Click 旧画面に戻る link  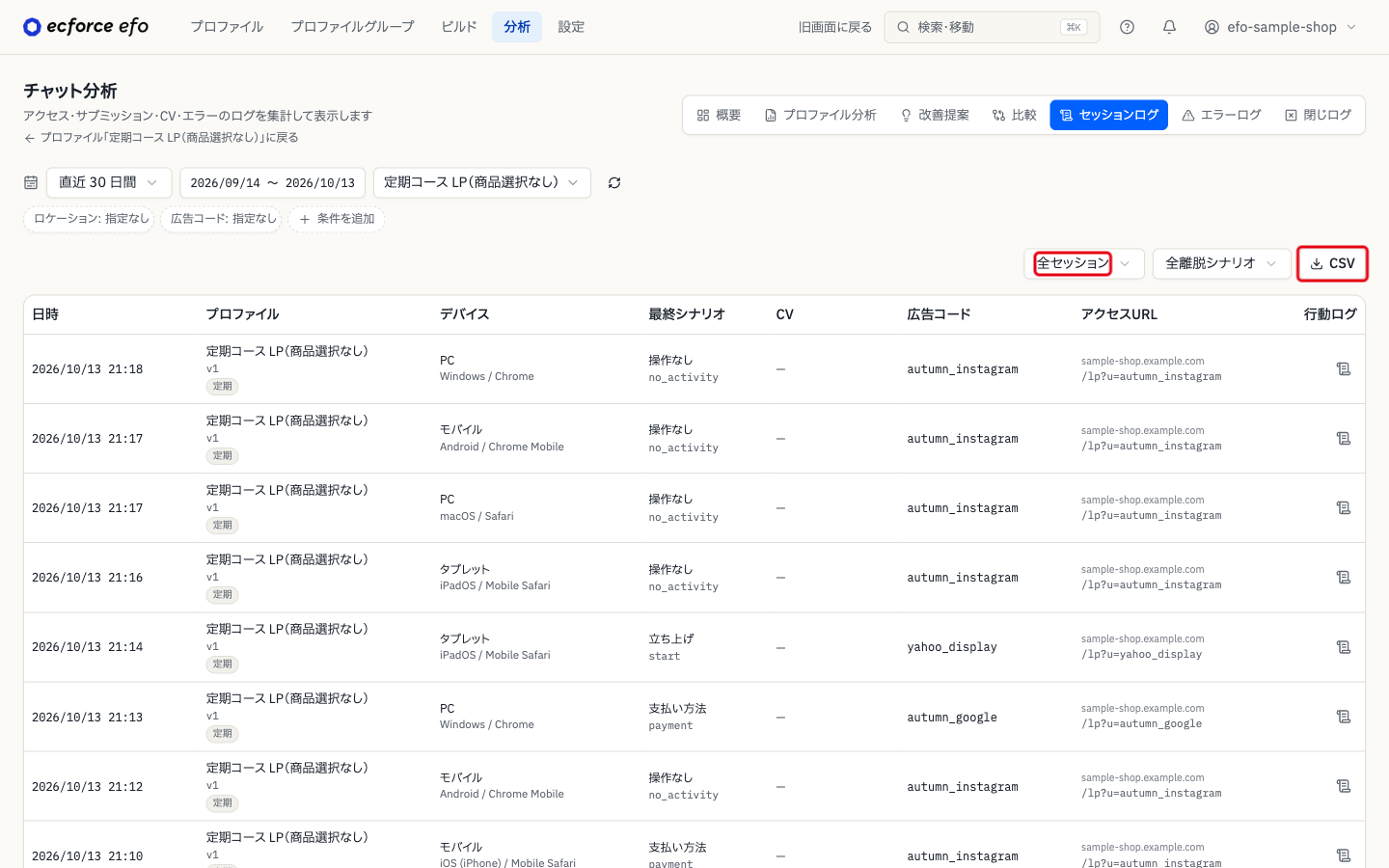click(835, 27)
